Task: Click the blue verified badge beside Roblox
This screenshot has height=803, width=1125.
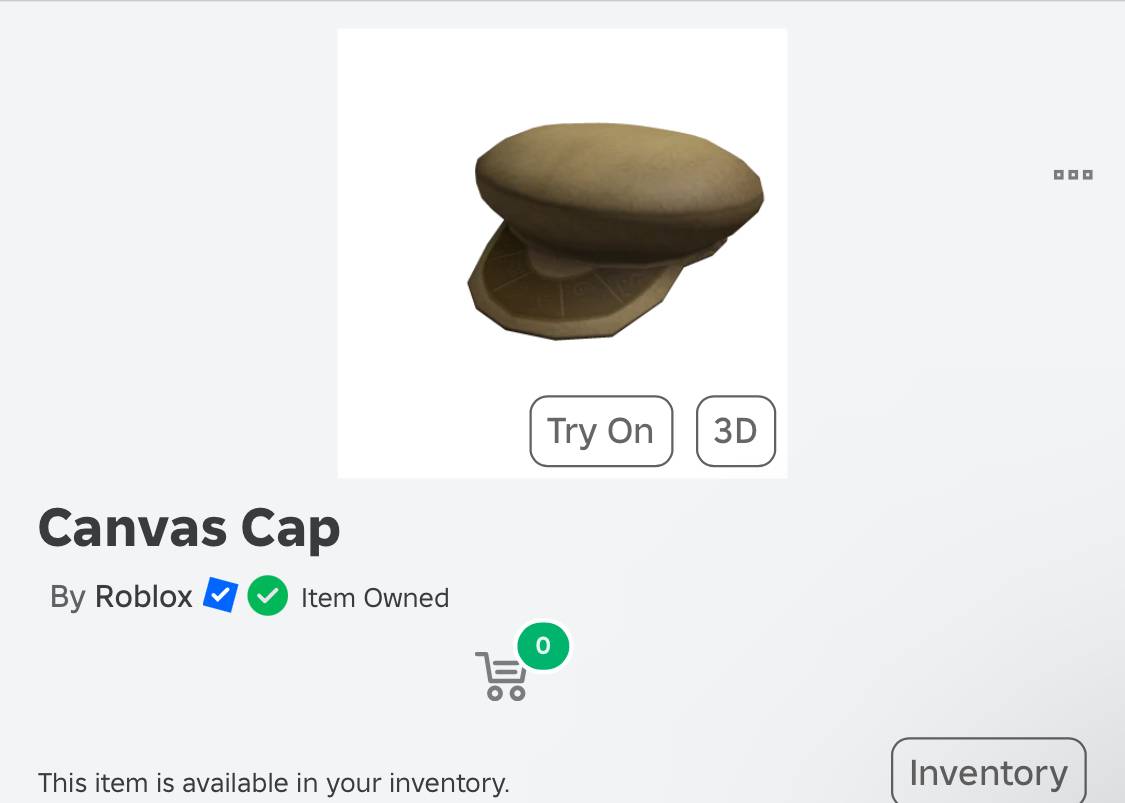Action: click(220, 596)
